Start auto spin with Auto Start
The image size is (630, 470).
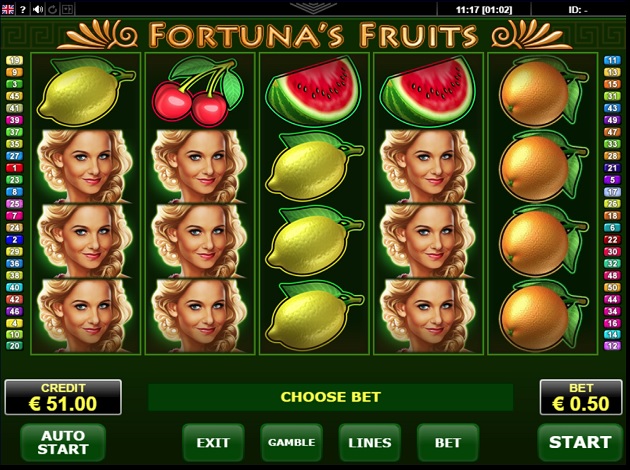[x=63, y=442]
